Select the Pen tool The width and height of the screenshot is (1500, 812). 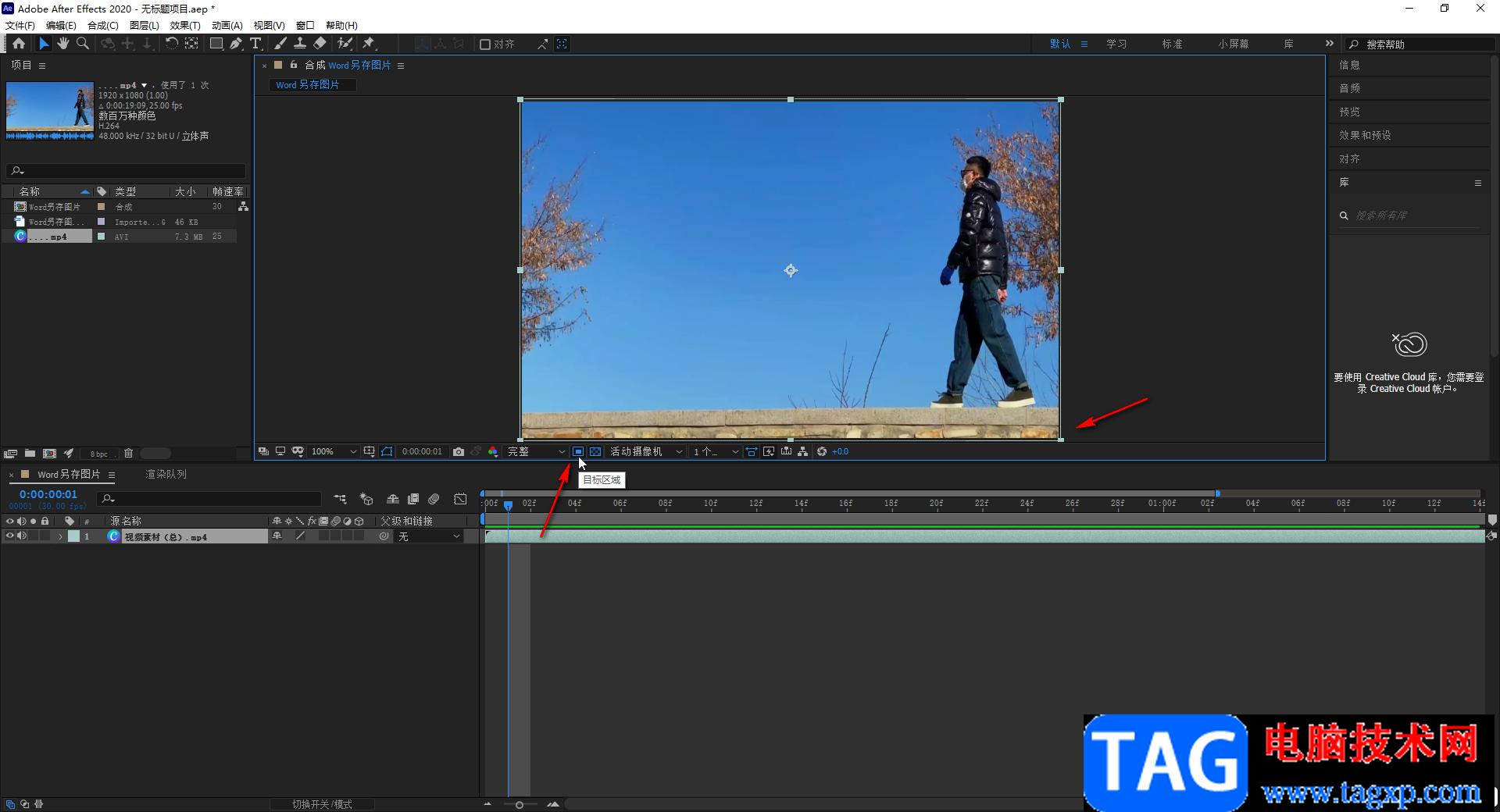coord(236,44)
